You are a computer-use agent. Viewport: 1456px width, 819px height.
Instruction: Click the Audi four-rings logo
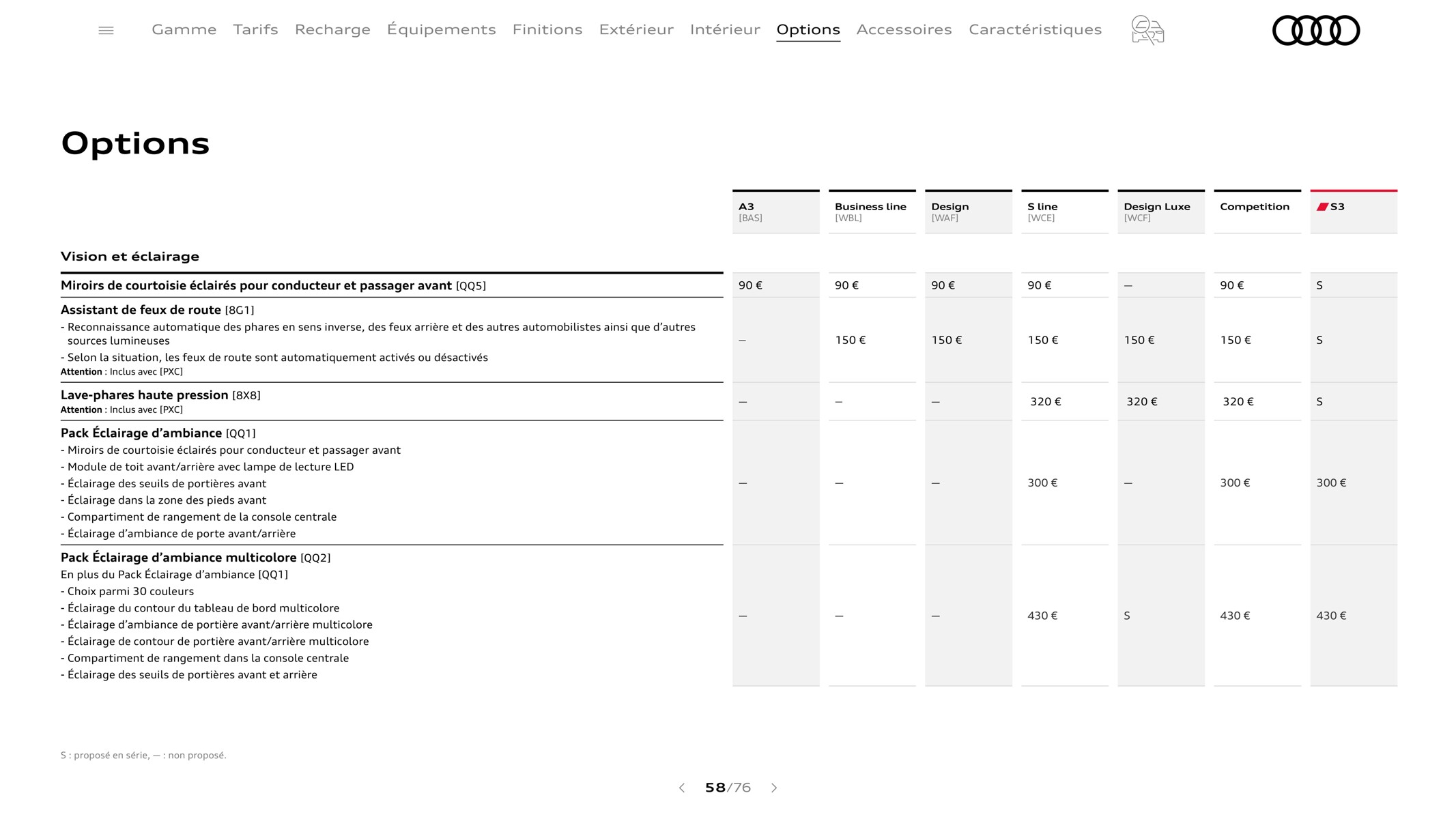1315,30
